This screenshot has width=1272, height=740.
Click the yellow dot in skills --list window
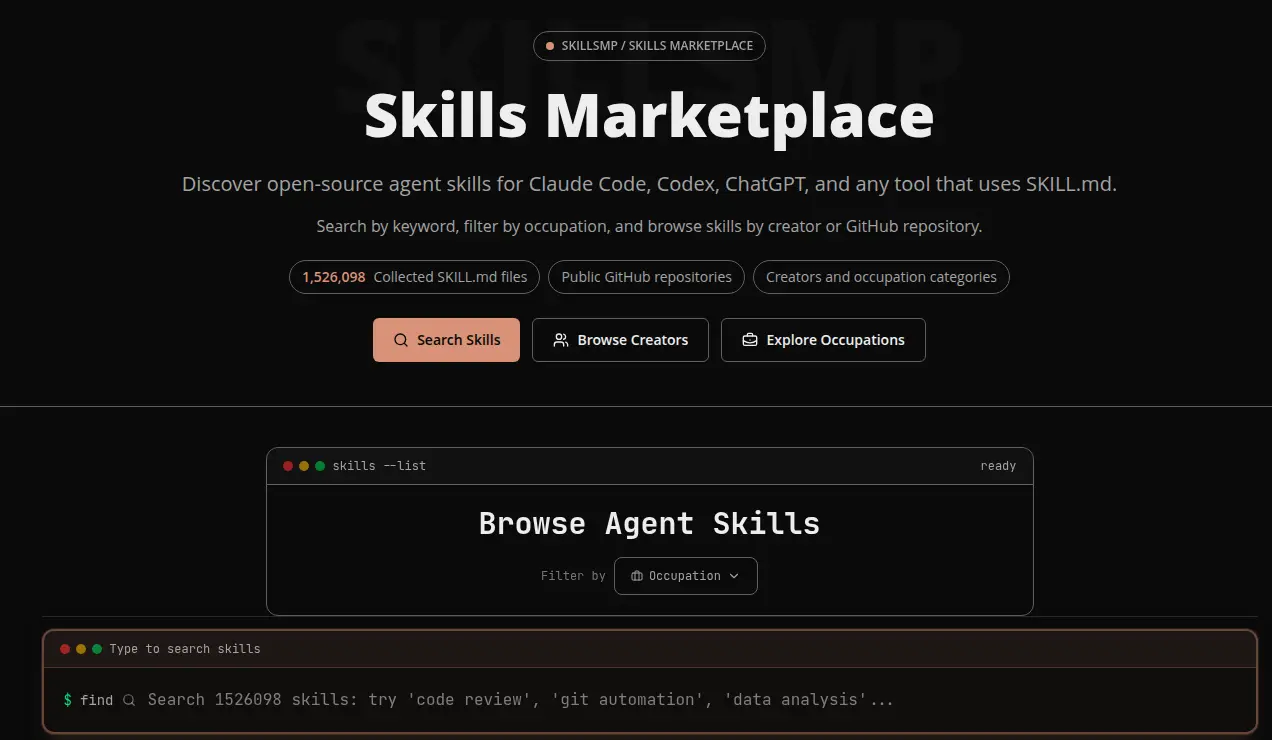click(x=304, y=466)
